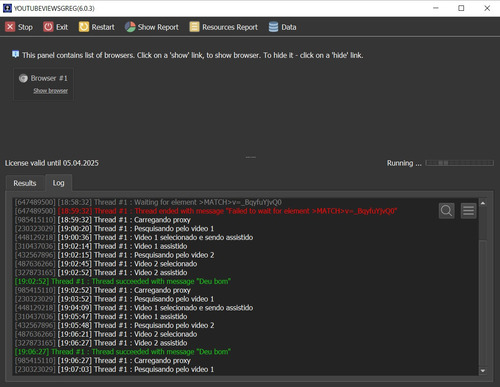Viewport: 500px width, 387px height.
Task: Click the Stop label text
Action: [x=25, y=27]
